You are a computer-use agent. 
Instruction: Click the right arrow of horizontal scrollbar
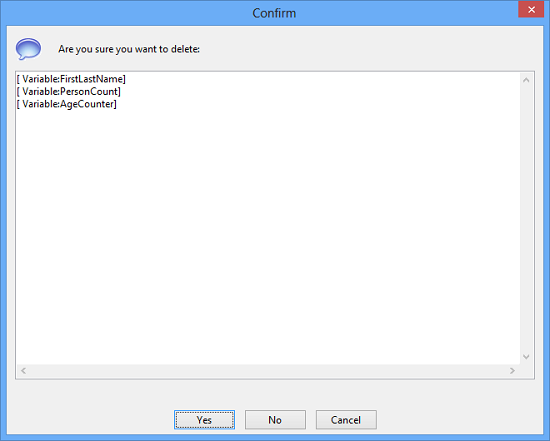pos(512,370)
